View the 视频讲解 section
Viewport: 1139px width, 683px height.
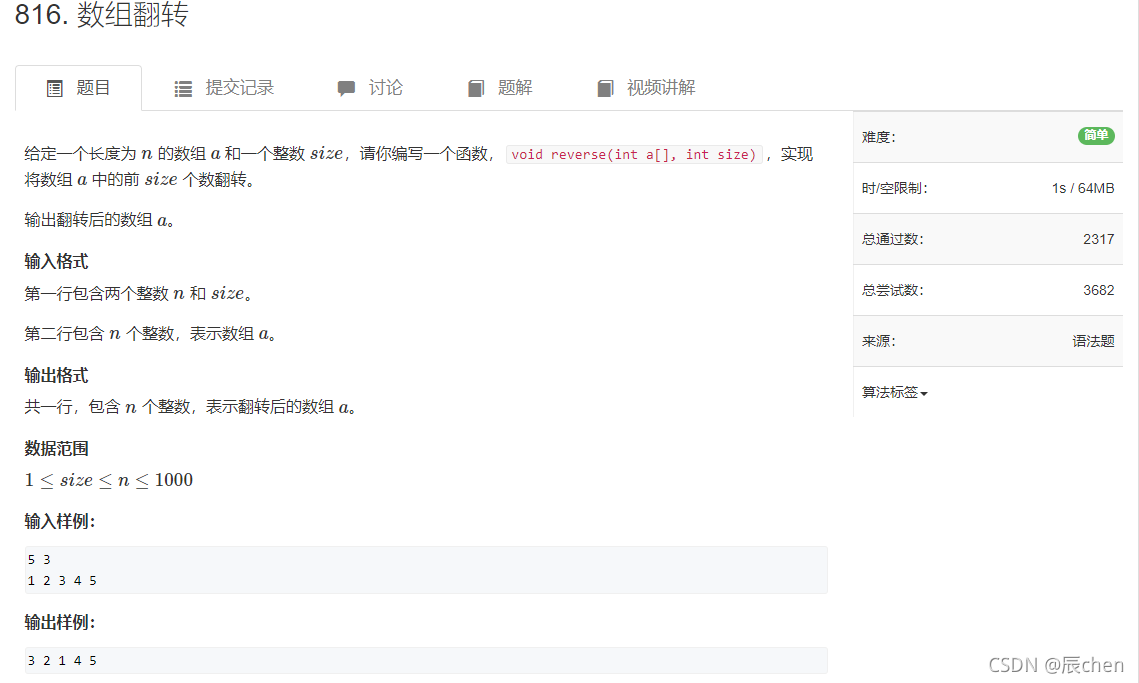pyautogui.click(x=659, y=87)
